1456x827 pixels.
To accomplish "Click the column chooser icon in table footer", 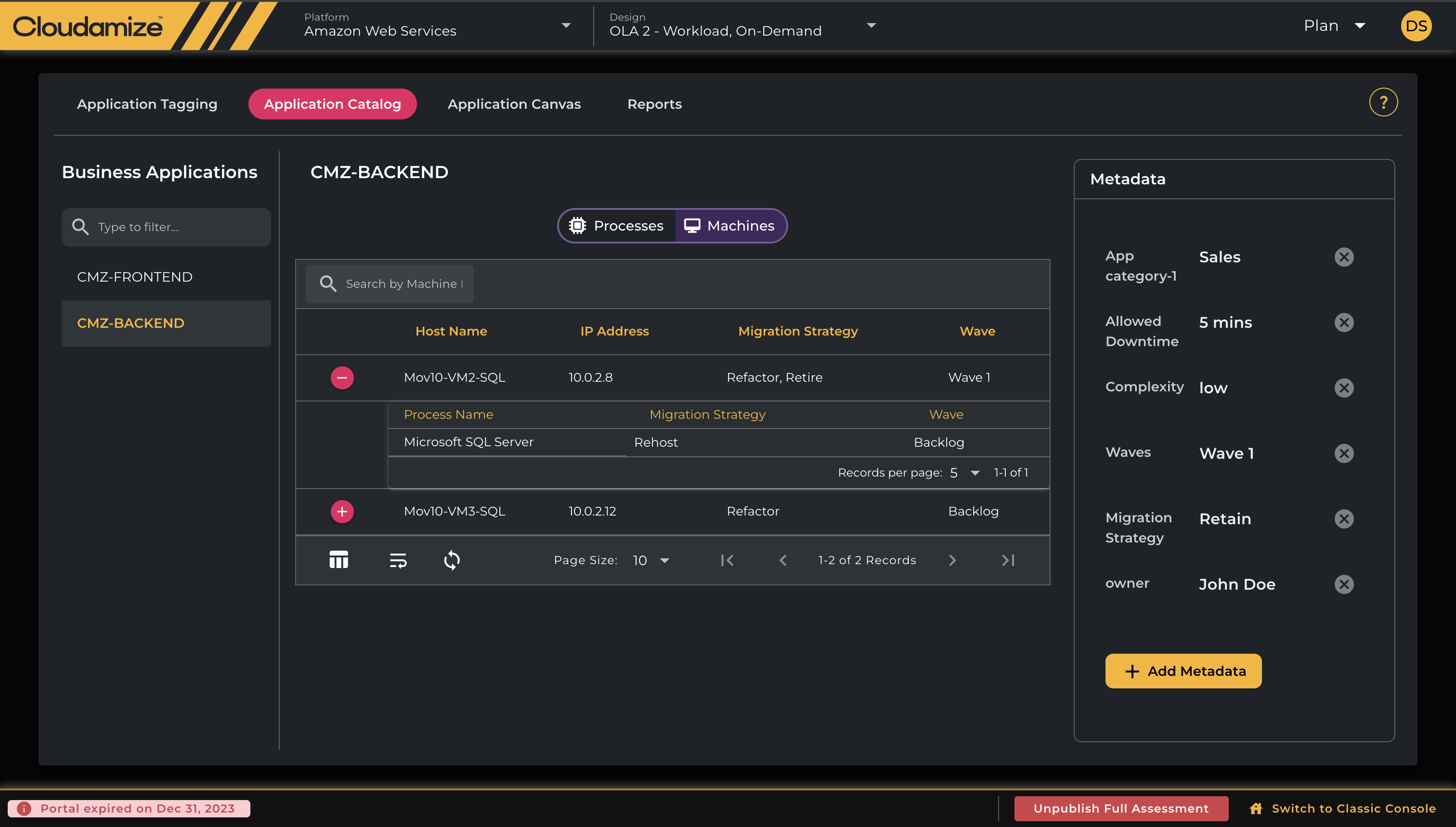I will click(338, 560).
